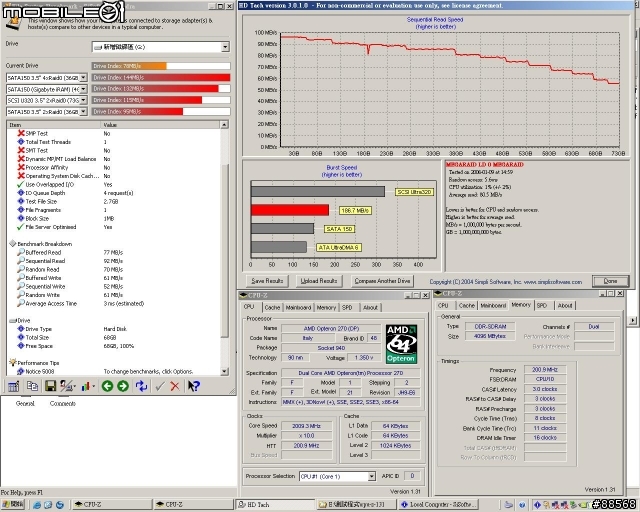
Task: Click the red X Cancel icon
Action: (175, 386)
